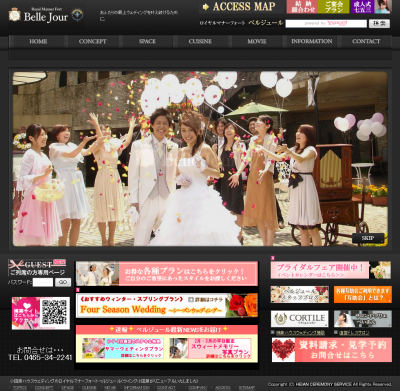The width and height of the screenshot is (400, 391).
Task: Click the GO button
Action: [x=63, y=282]
